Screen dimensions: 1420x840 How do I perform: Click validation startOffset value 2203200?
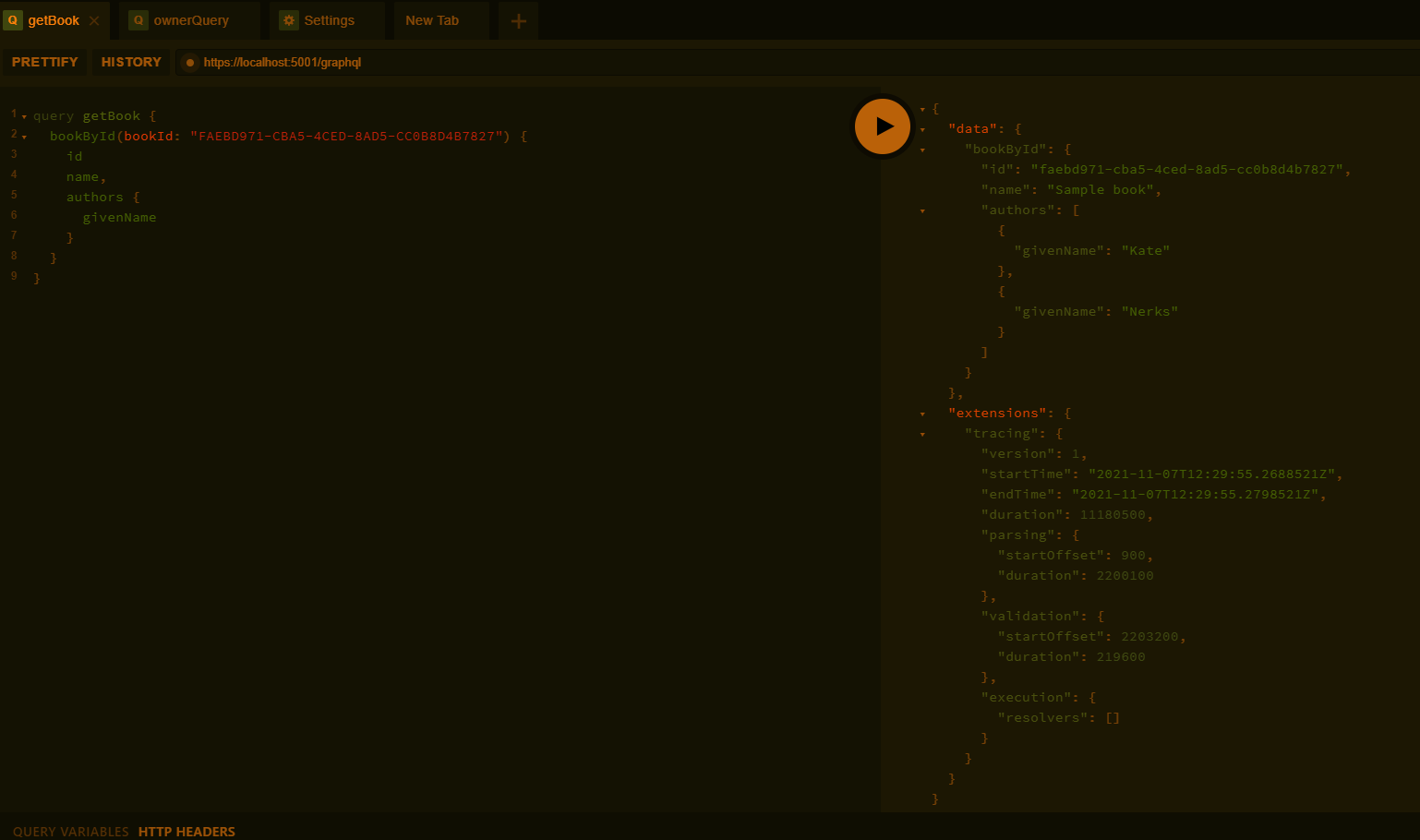tap(1149, 636)
